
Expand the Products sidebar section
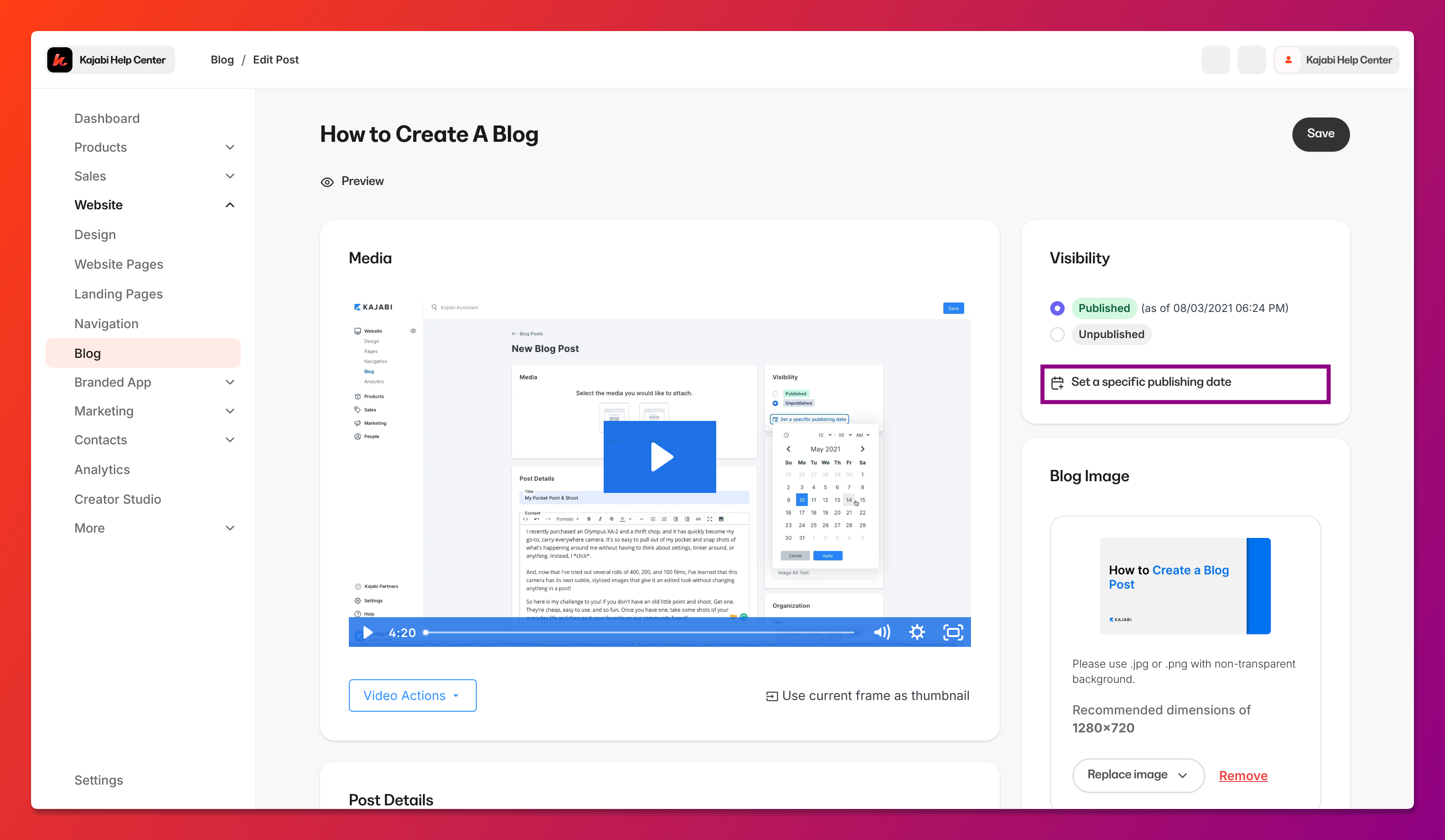click(x=230, y=147)
